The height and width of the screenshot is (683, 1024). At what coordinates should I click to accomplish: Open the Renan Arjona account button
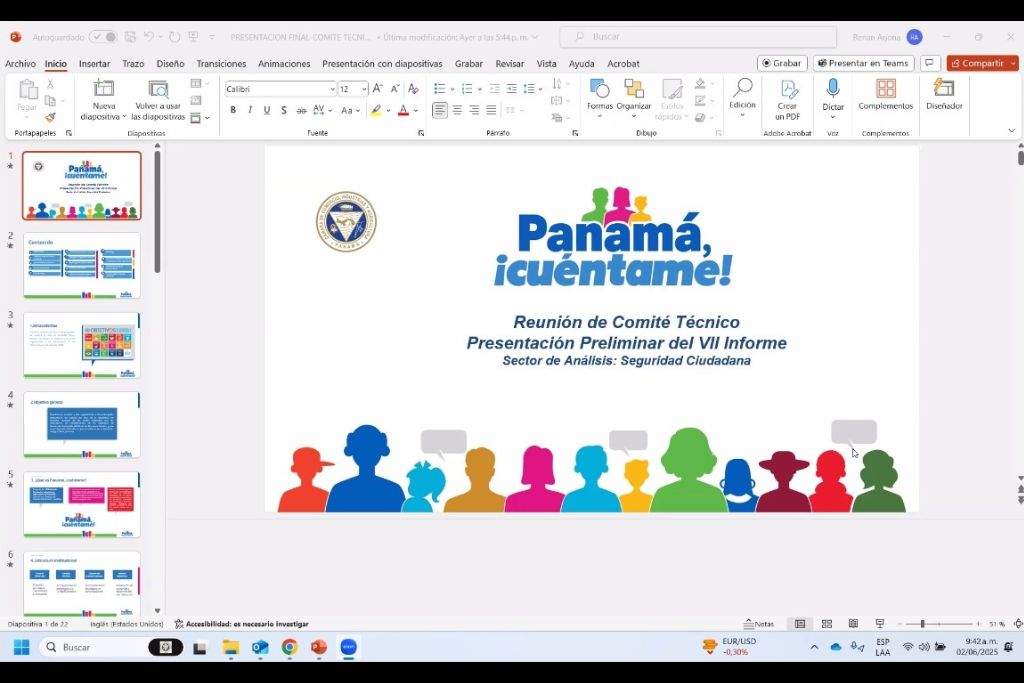(887, 37)
